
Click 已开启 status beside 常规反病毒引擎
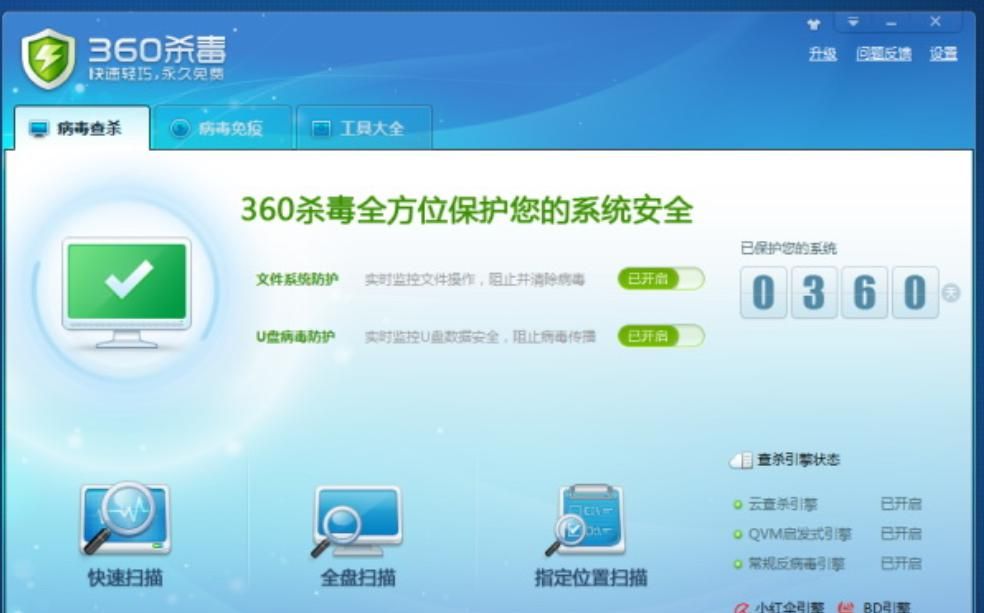click(x=901, y=564)
